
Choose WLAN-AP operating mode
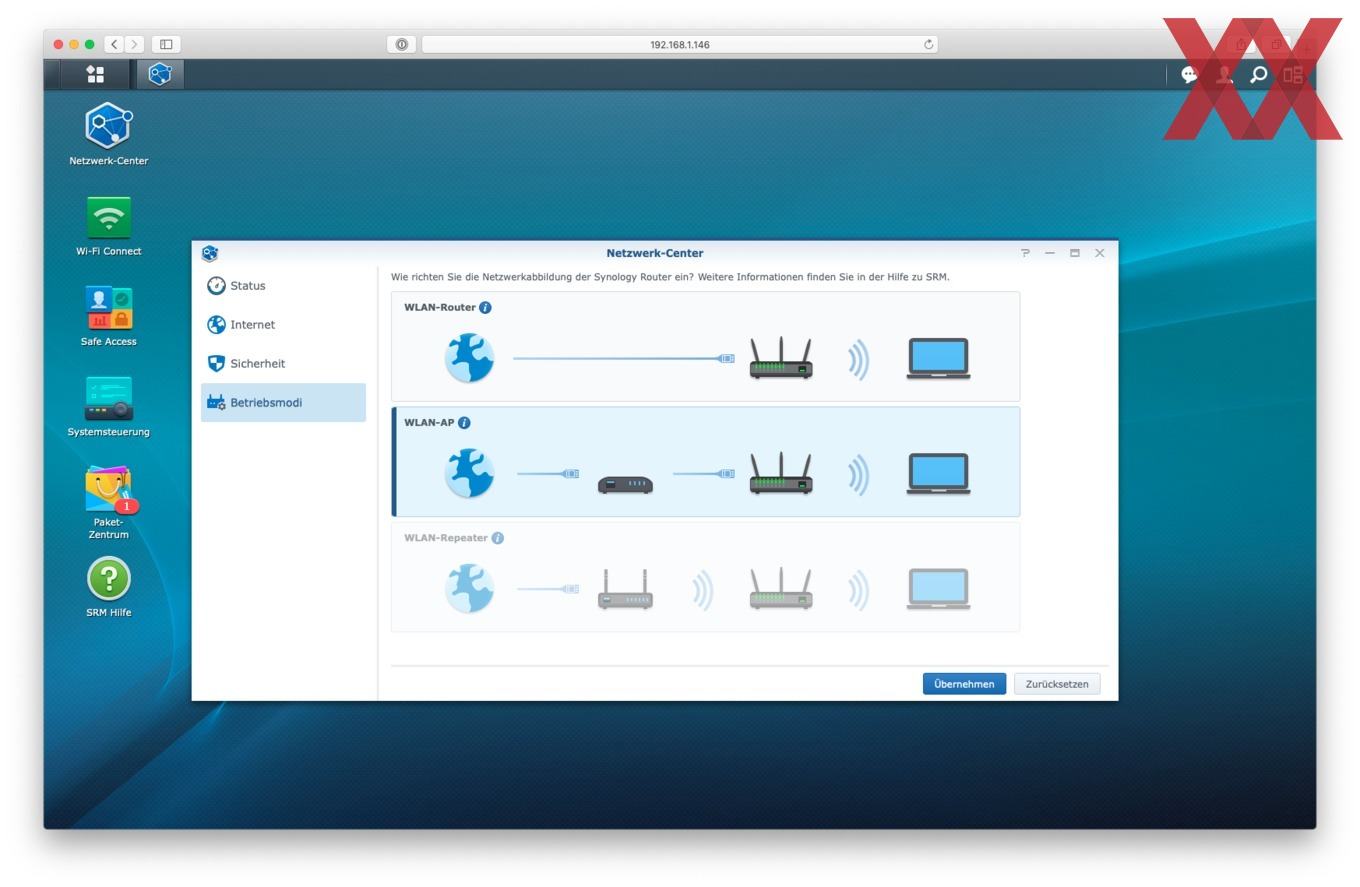(x=705, y=461)
